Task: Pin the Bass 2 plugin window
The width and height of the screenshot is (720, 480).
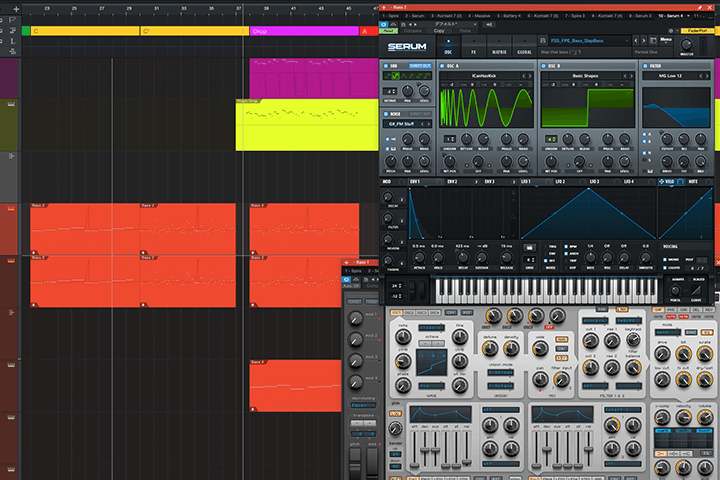Action: click(x=699, y=7)
